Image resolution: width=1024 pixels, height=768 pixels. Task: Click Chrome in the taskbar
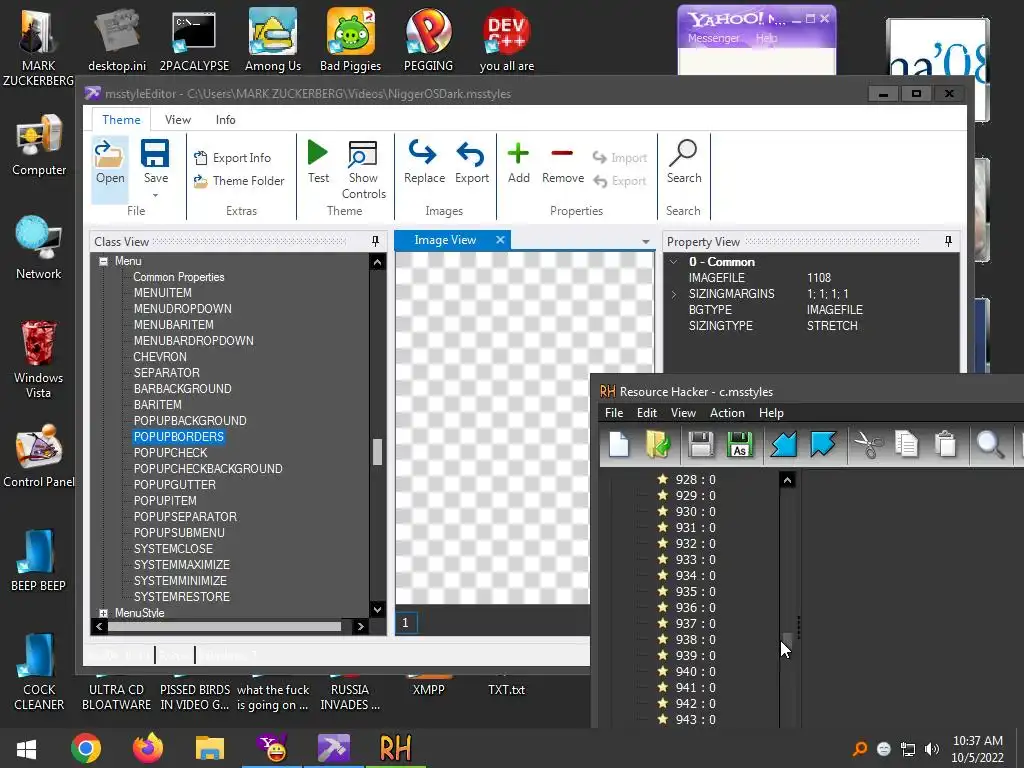pos(86,748)
